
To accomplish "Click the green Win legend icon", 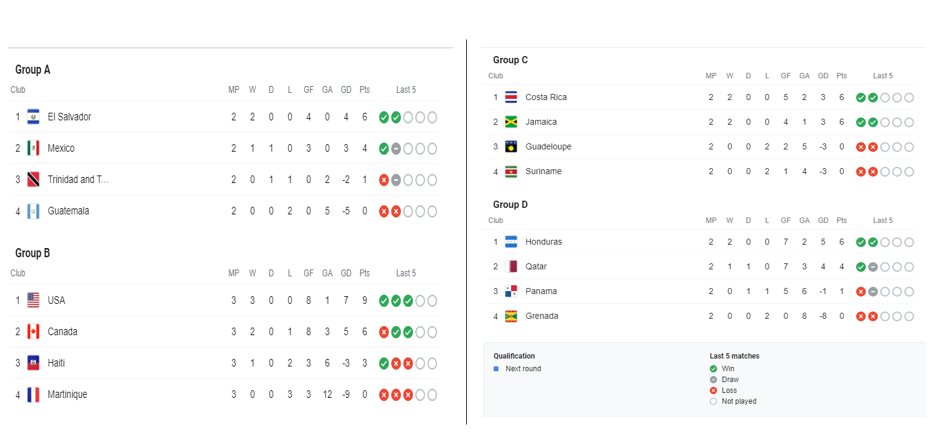I will (713, 369).
